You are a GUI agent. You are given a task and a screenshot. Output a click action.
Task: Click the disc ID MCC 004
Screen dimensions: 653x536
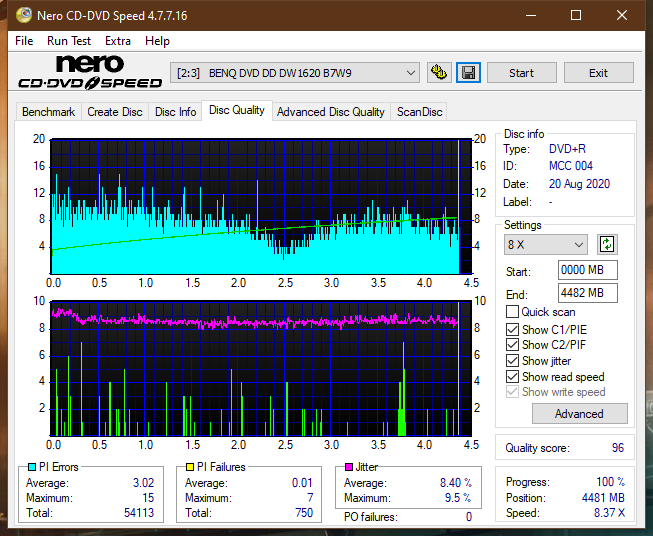click(571, 166)
